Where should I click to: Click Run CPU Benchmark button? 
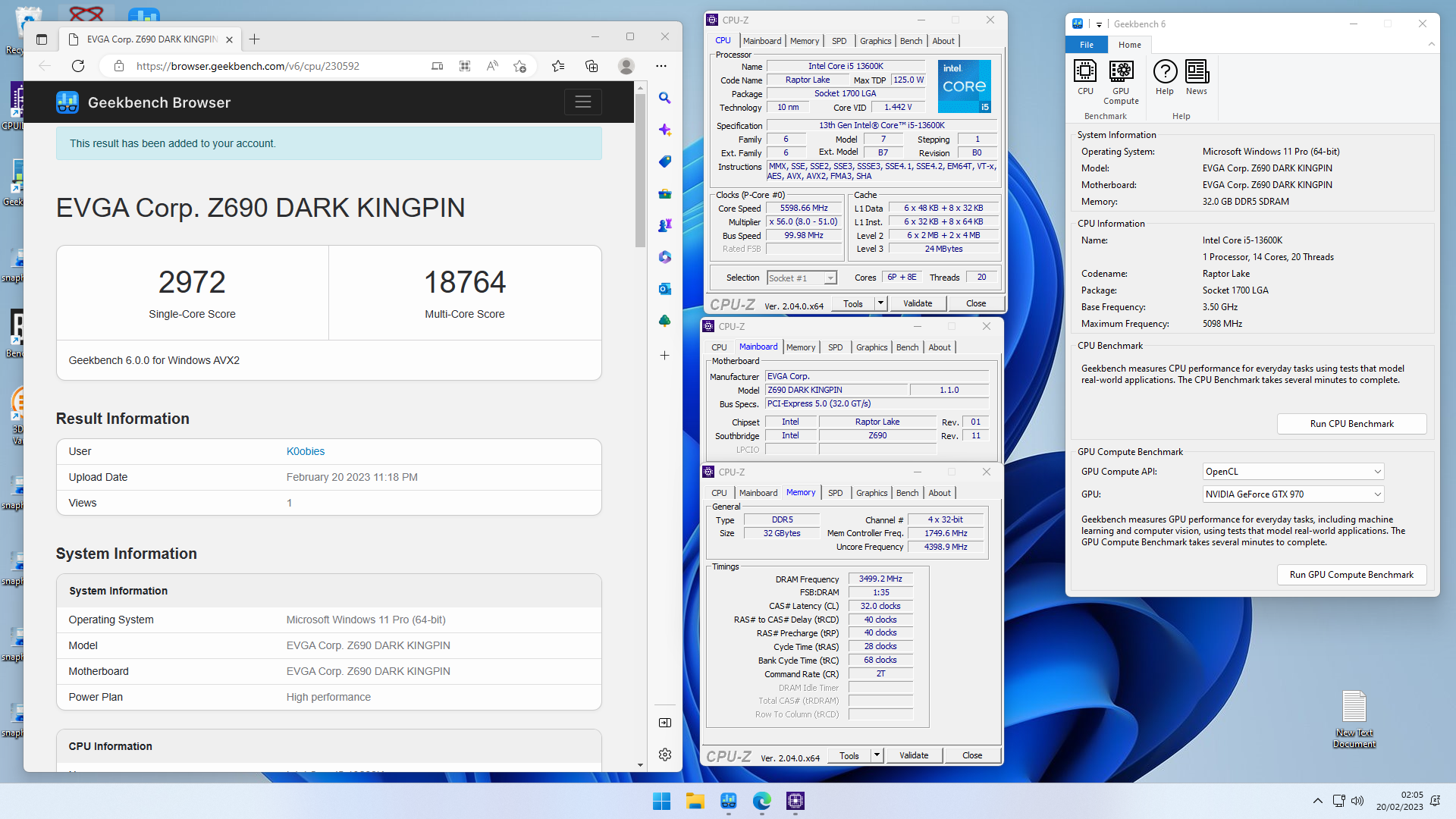point(1351,424)
